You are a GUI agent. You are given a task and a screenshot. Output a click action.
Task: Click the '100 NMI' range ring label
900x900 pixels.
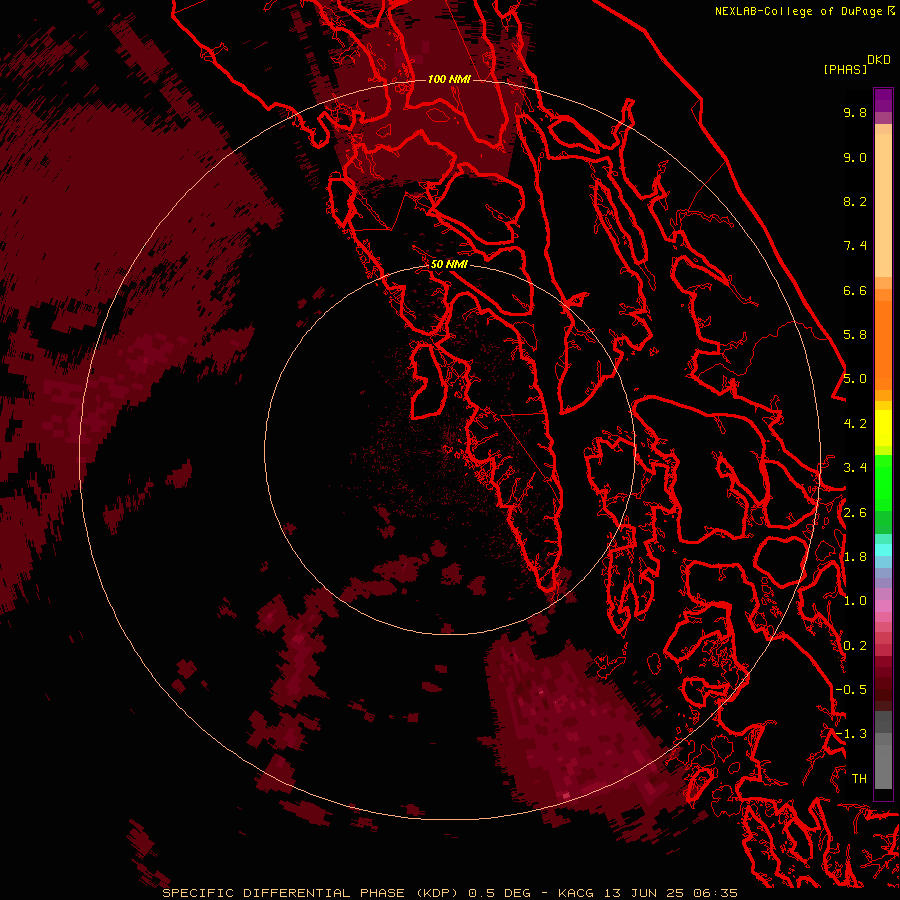(449, 79)
